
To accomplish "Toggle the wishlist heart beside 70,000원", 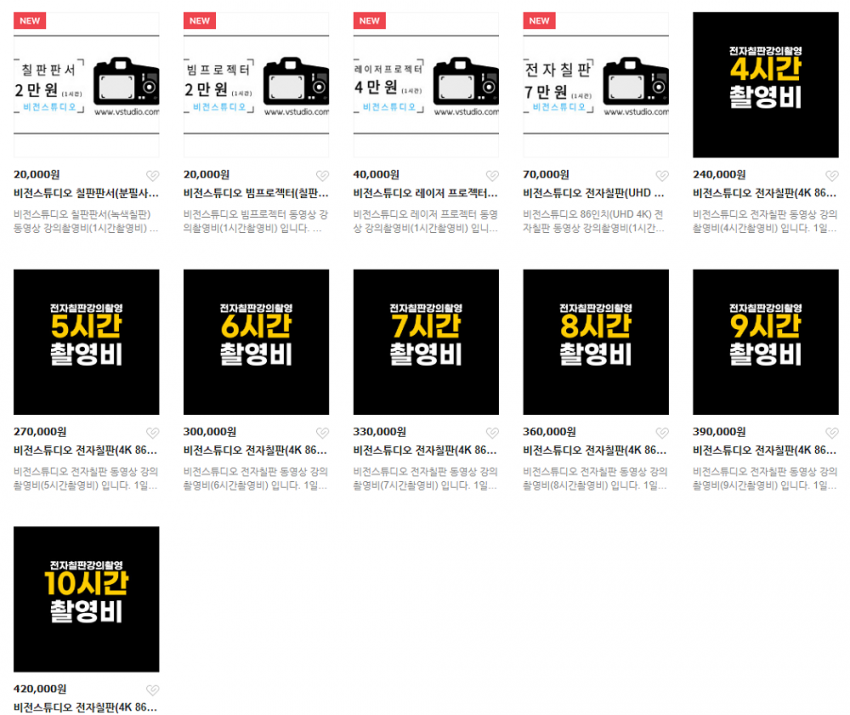I will point(662,176).
